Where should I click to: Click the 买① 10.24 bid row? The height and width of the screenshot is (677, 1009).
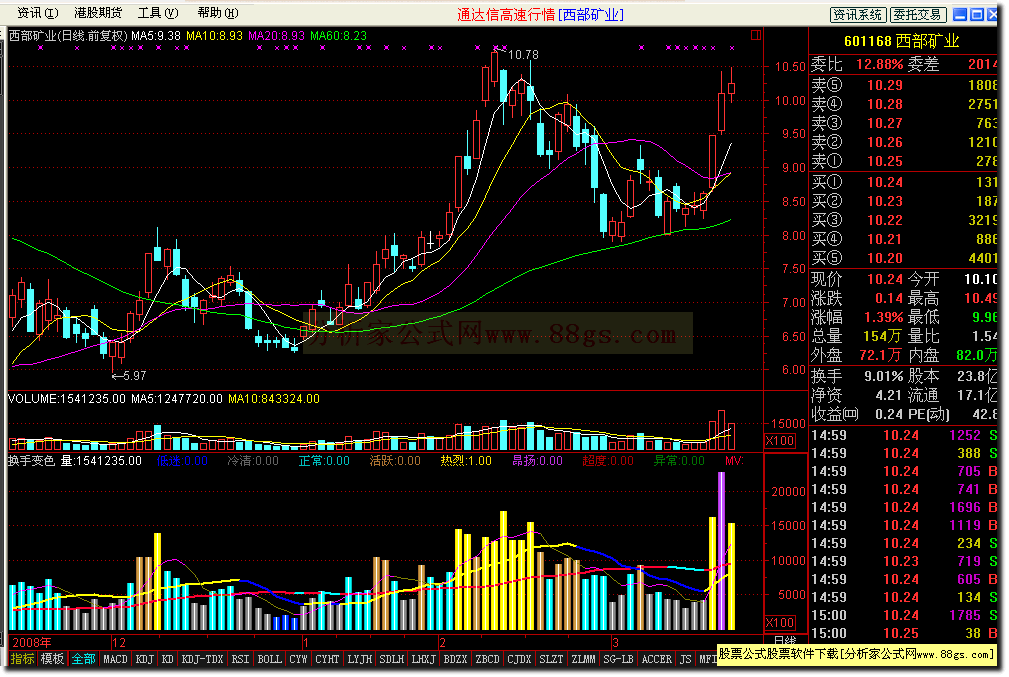pos(904,182)
